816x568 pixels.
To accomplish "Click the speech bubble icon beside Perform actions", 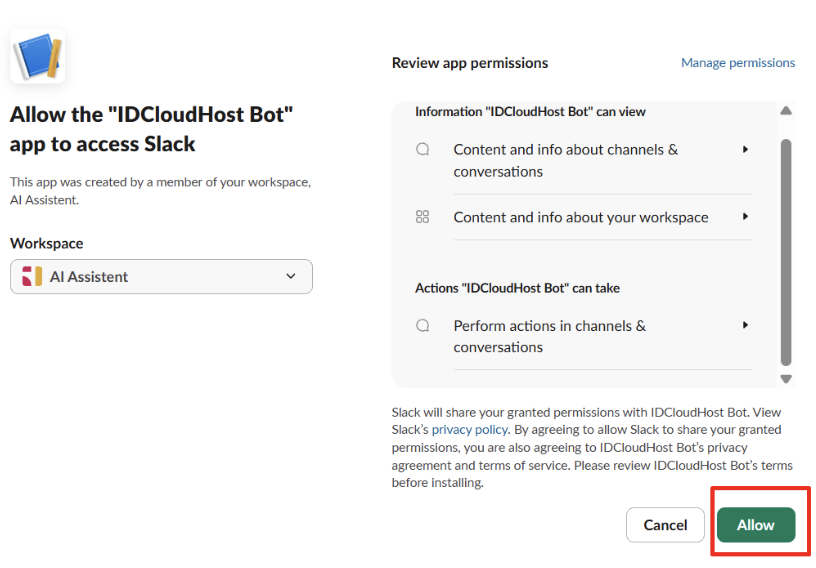I will click(x=423, y=325).
